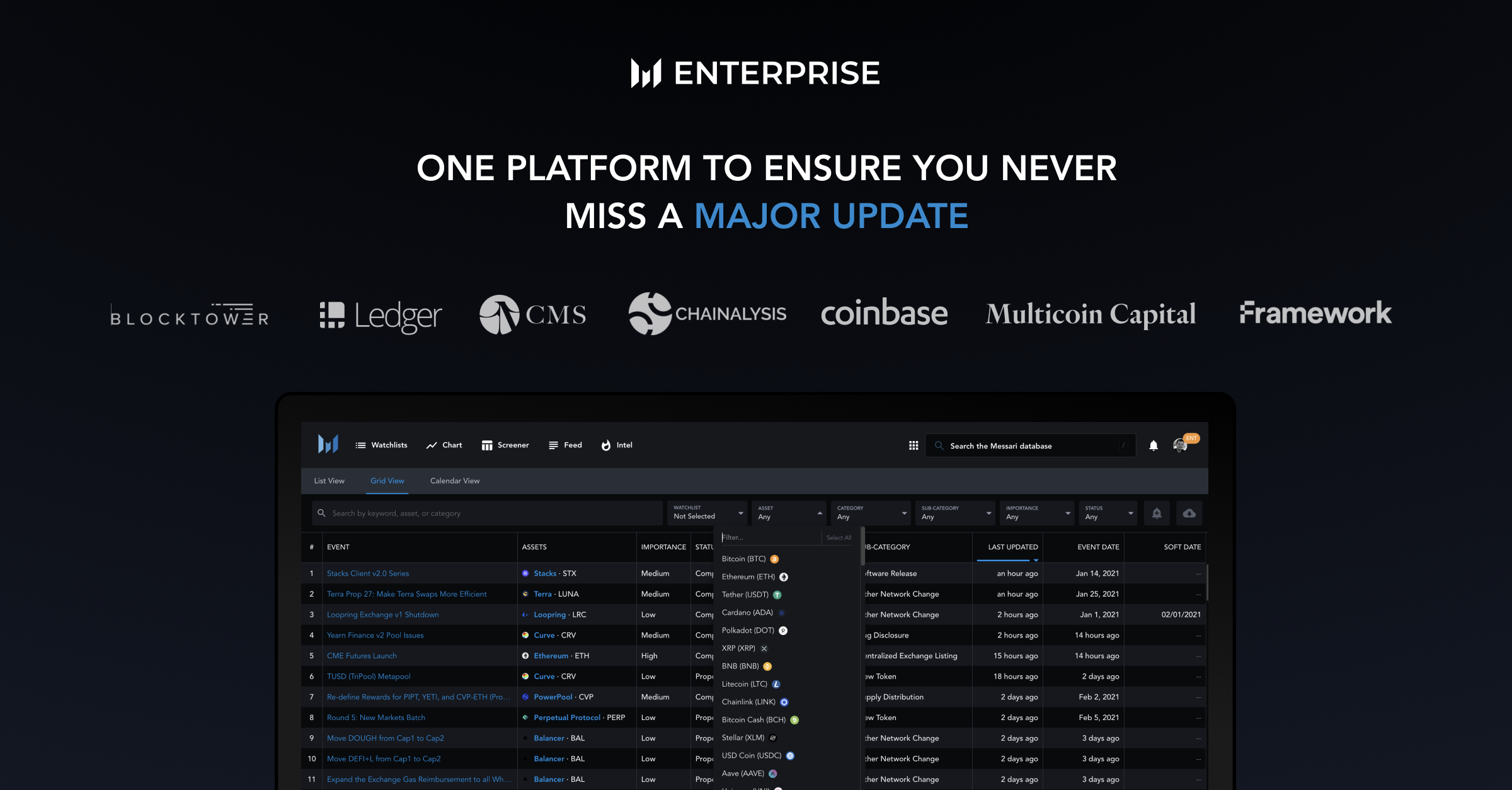Open the Feed section
Screen dimensions: 1512x790
[x=565, y=445]
